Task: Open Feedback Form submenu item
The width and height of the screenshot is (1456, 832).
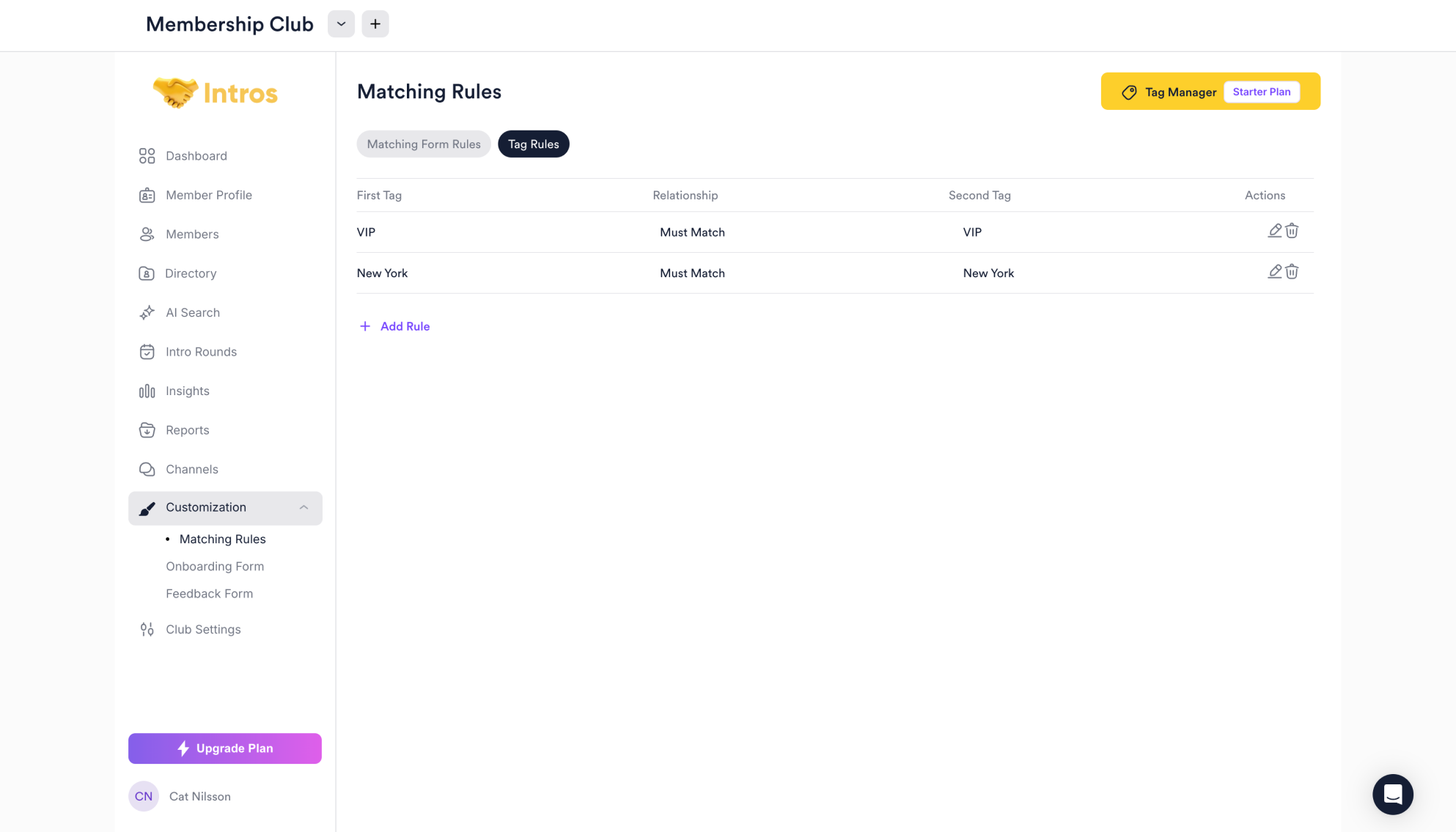Action: (x=209, y=594)
